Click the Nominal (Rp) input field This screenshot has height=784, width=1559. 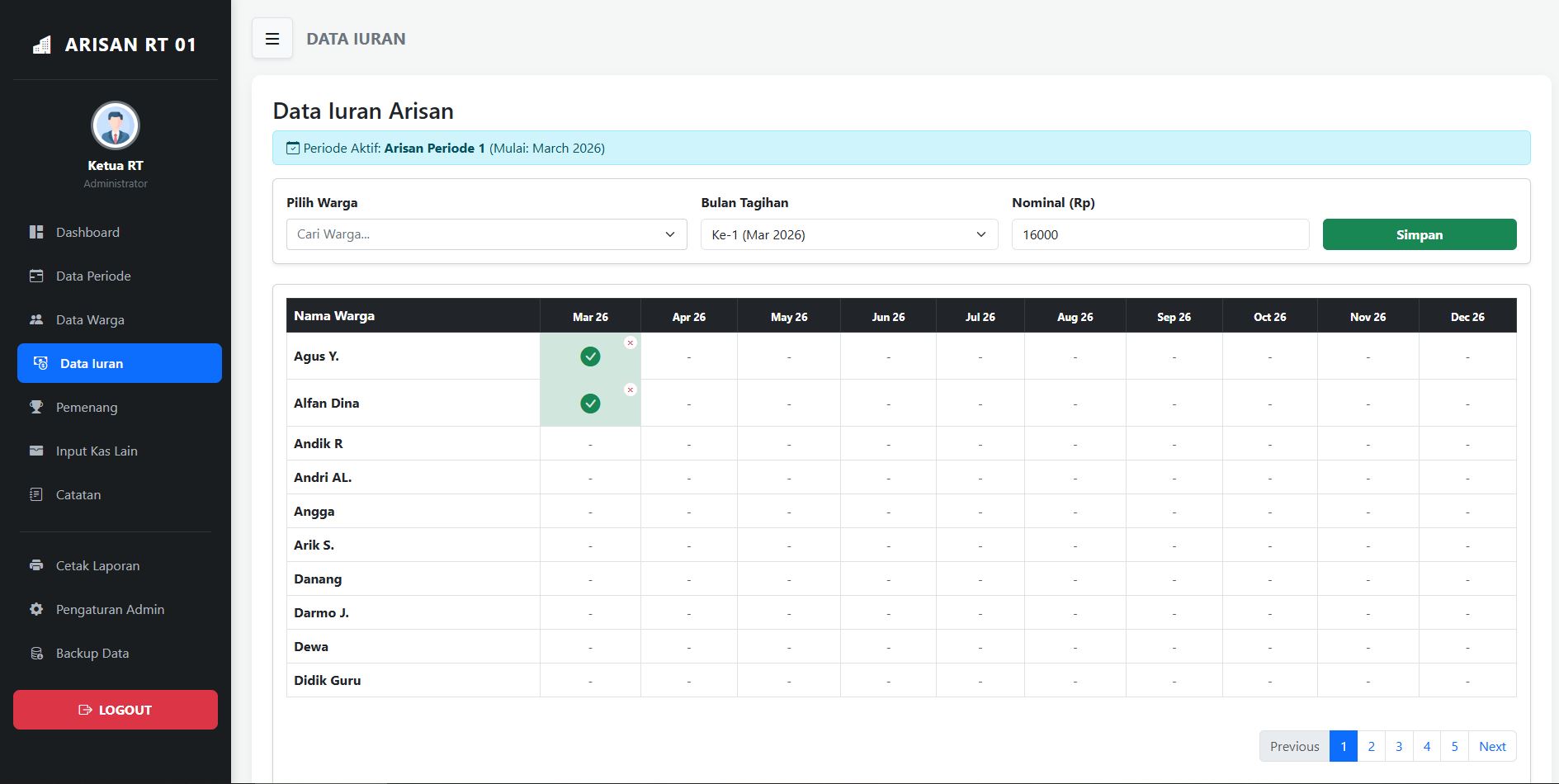(1160, 234)
